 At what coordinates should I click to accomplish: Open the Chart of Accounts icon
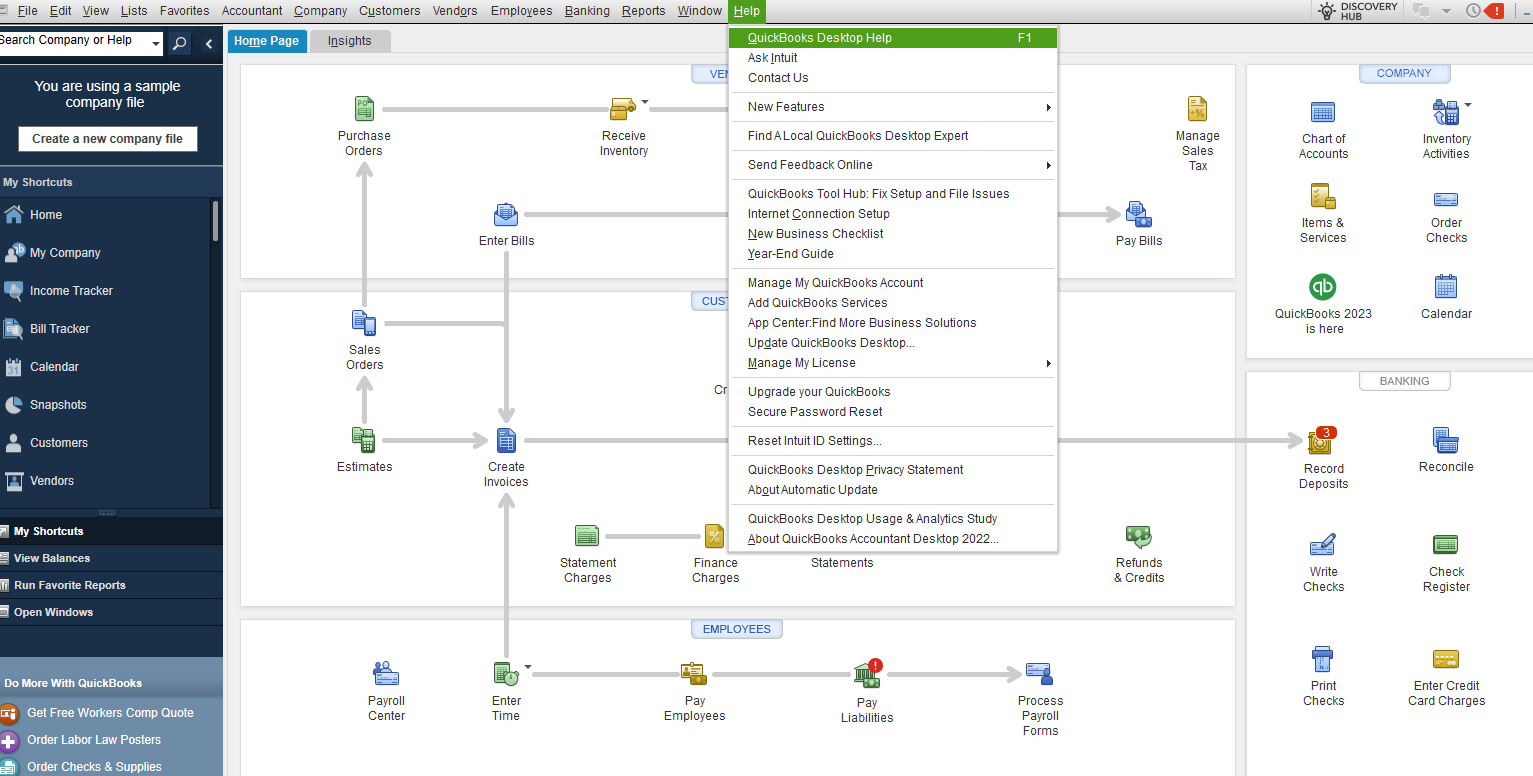pos(1323,112)
